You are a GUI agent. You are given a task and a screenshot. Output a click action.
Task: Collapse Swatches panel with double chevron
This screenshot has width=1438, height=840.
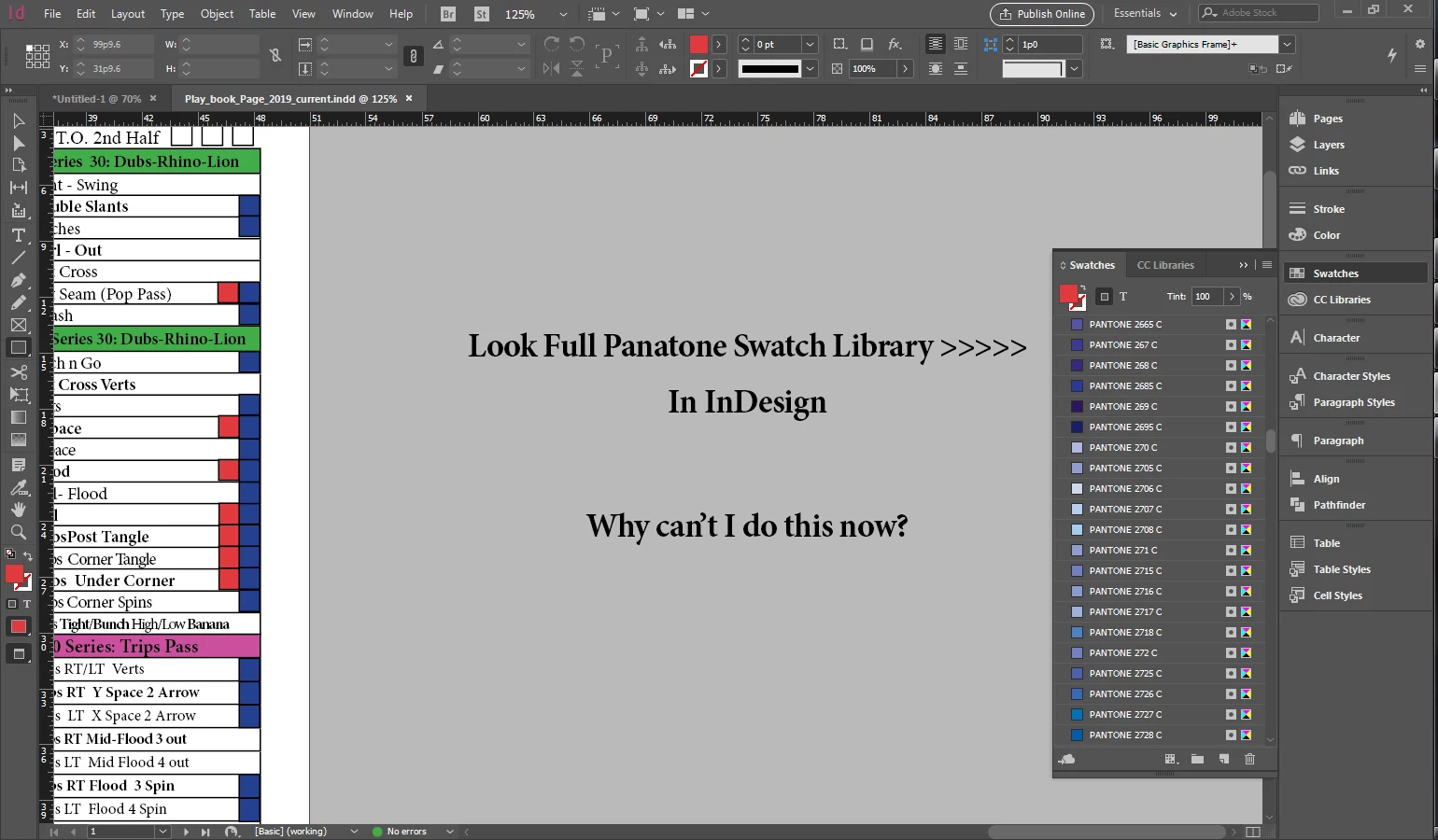(x=1243, y=265)
